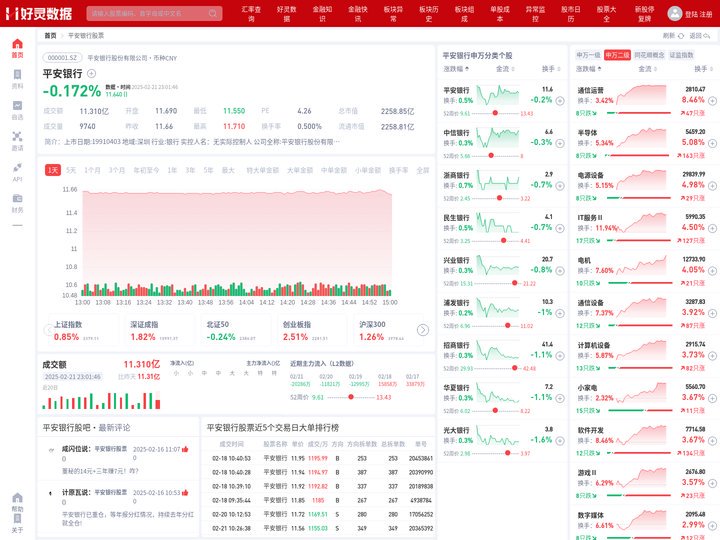Image resolution: width=720 pixels, height=540 pixels.
Task: Click plus icon on 浙商银行 row
Action: (x=560, y=186)
